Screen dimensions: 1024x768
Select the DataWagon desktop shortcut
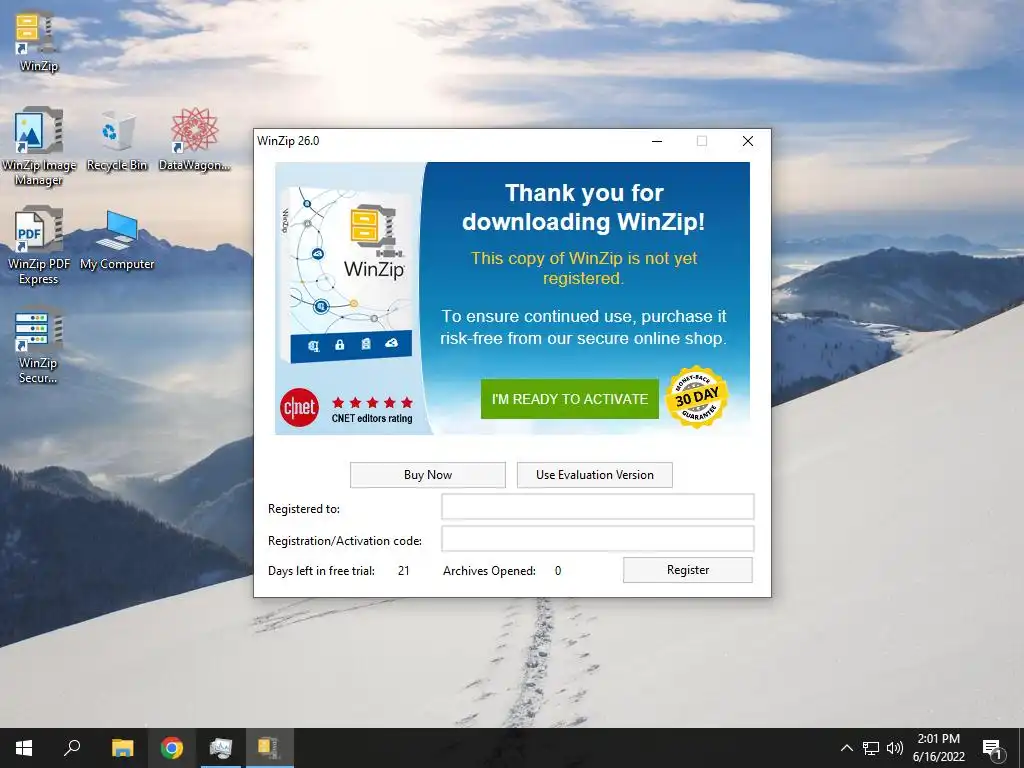194,140
